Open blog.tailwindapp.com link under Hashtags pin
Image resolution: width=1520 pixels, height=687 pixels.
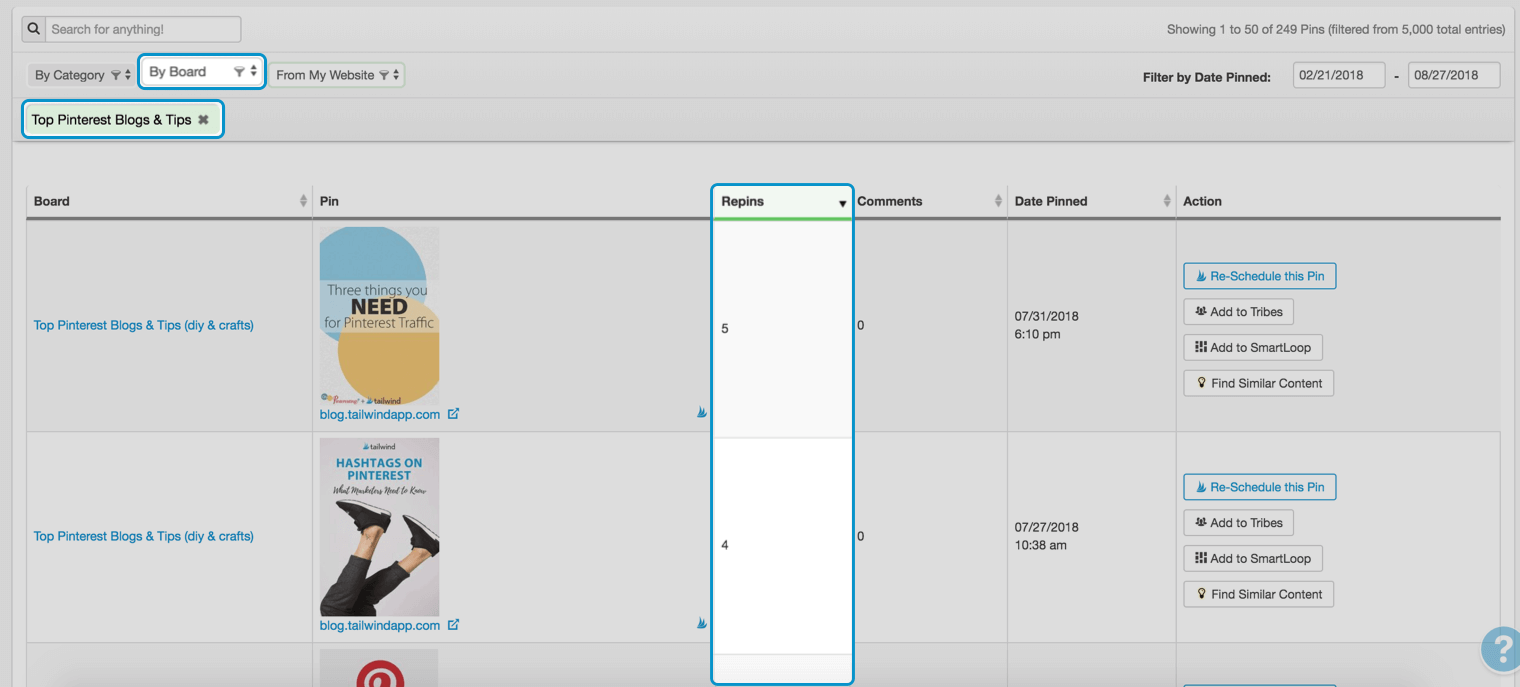click(x=380, y=625)
